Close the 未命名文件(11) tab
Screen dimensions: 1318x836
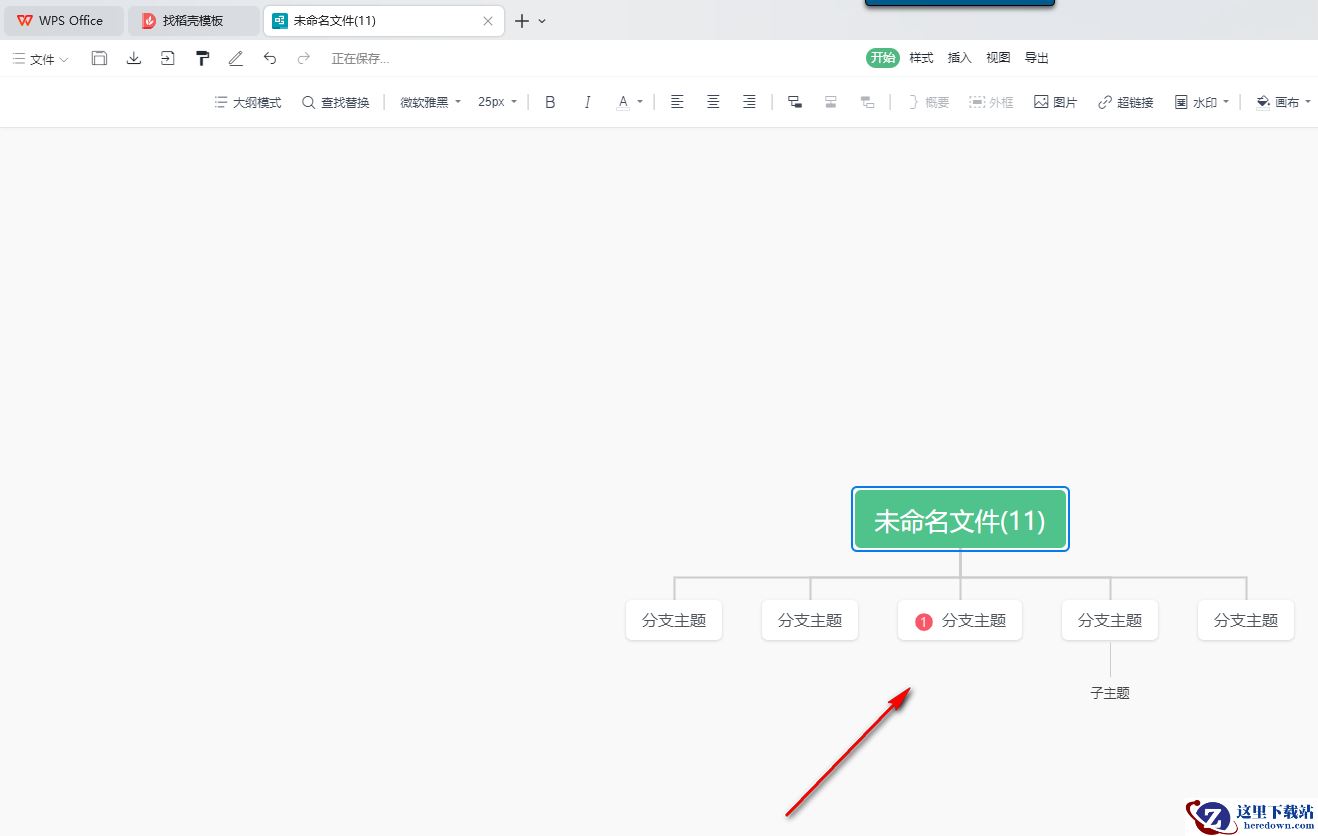click(488, 20)
